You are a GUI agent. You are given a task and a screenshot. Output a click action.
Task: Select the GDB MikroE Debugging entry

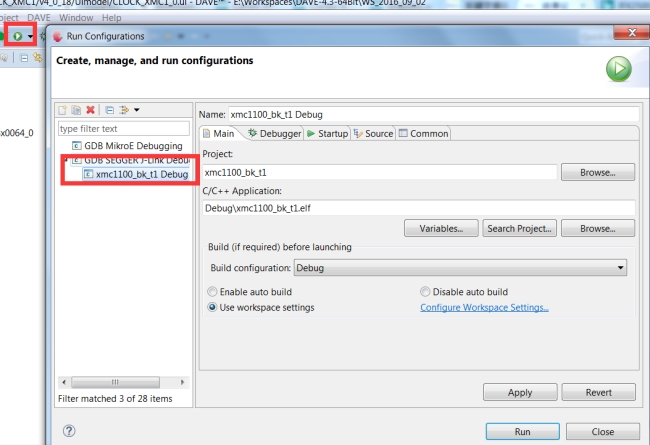pos(132,146)
